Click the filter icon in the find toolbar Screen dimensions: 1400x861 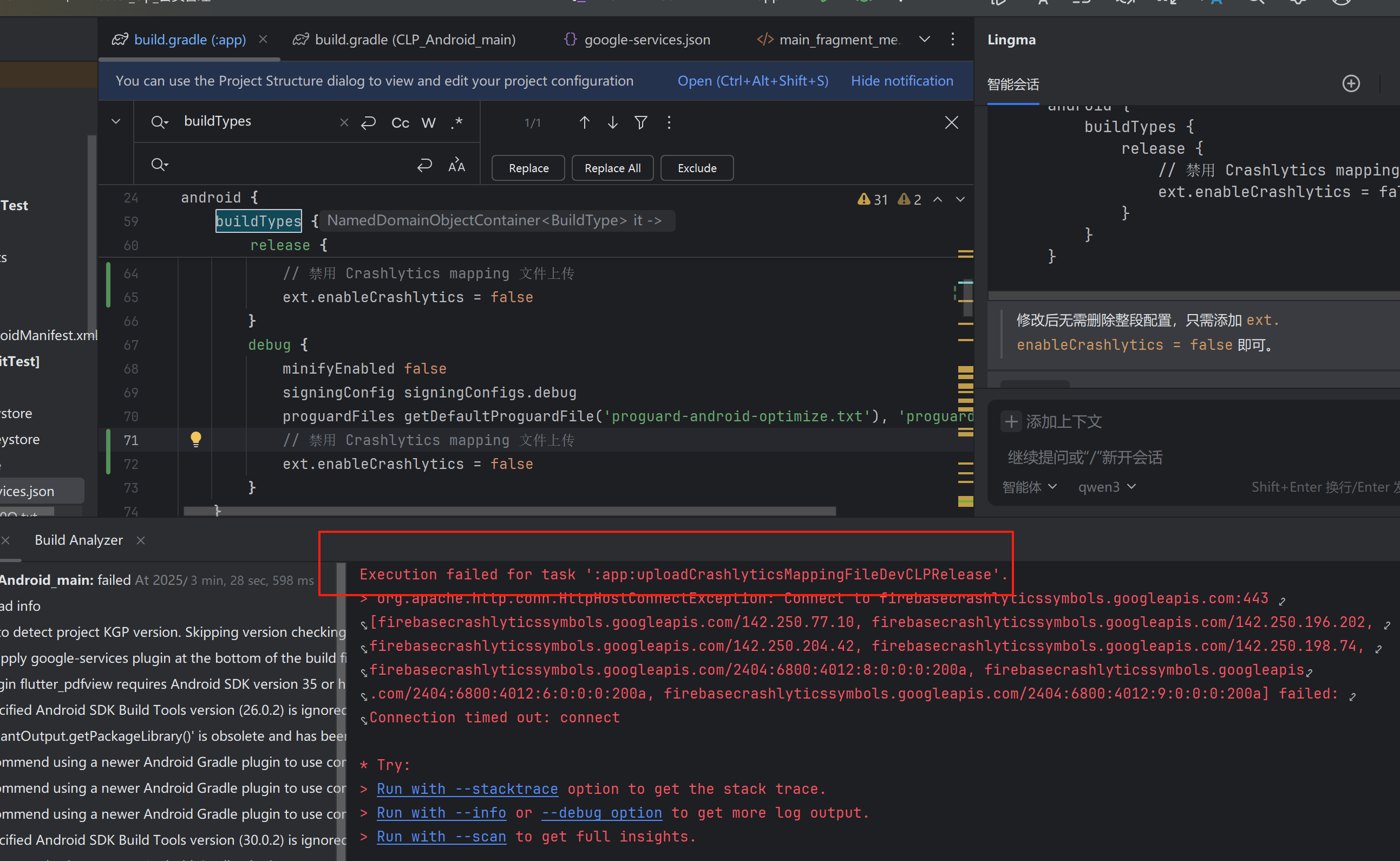640,122
